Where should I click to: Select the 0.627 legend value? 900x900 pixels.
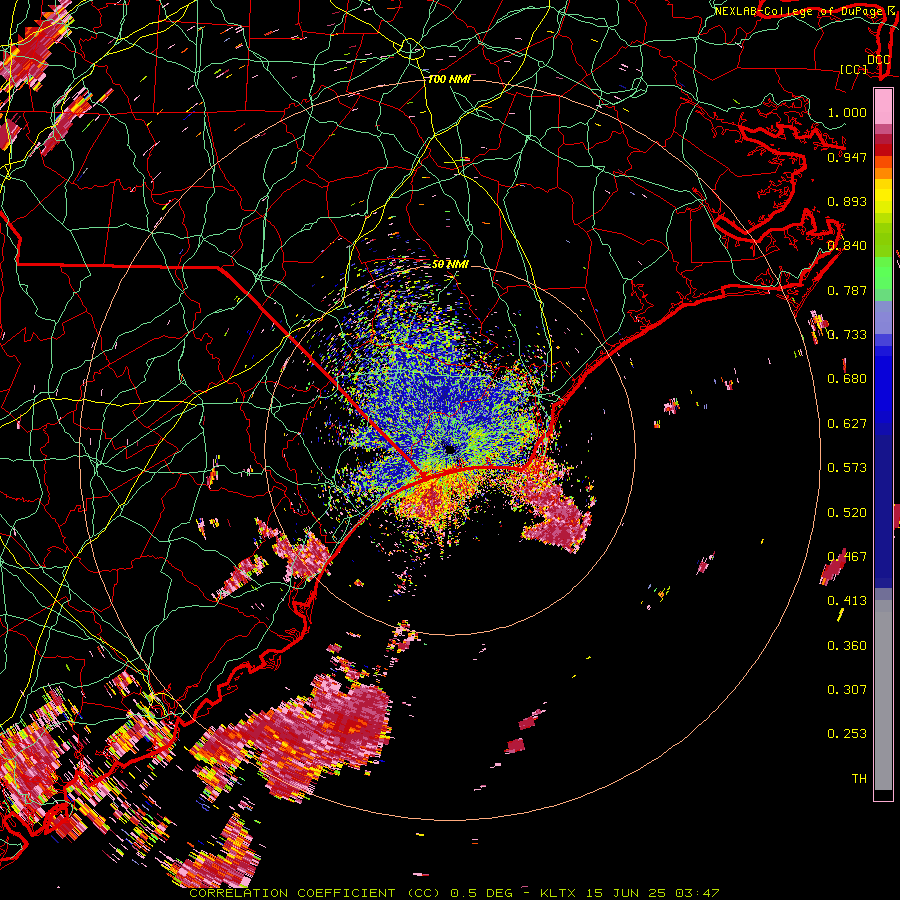(x=847, y=424)
